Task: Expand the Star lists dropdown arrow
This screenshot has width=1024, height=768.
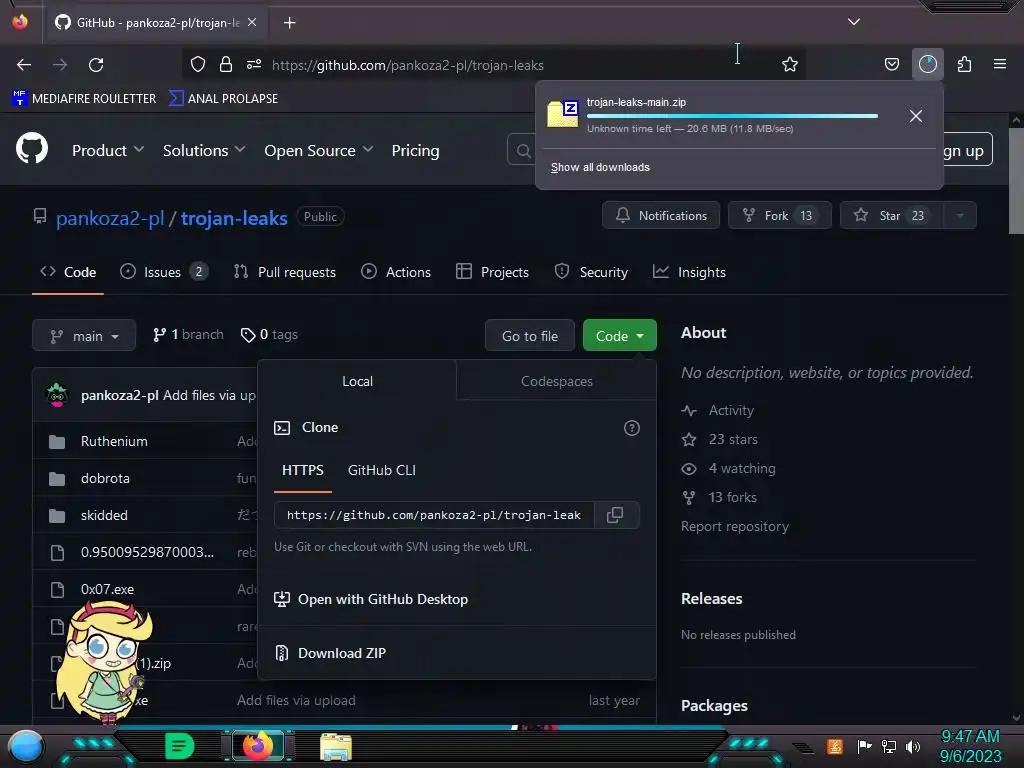Action: [x=960, y=216]
